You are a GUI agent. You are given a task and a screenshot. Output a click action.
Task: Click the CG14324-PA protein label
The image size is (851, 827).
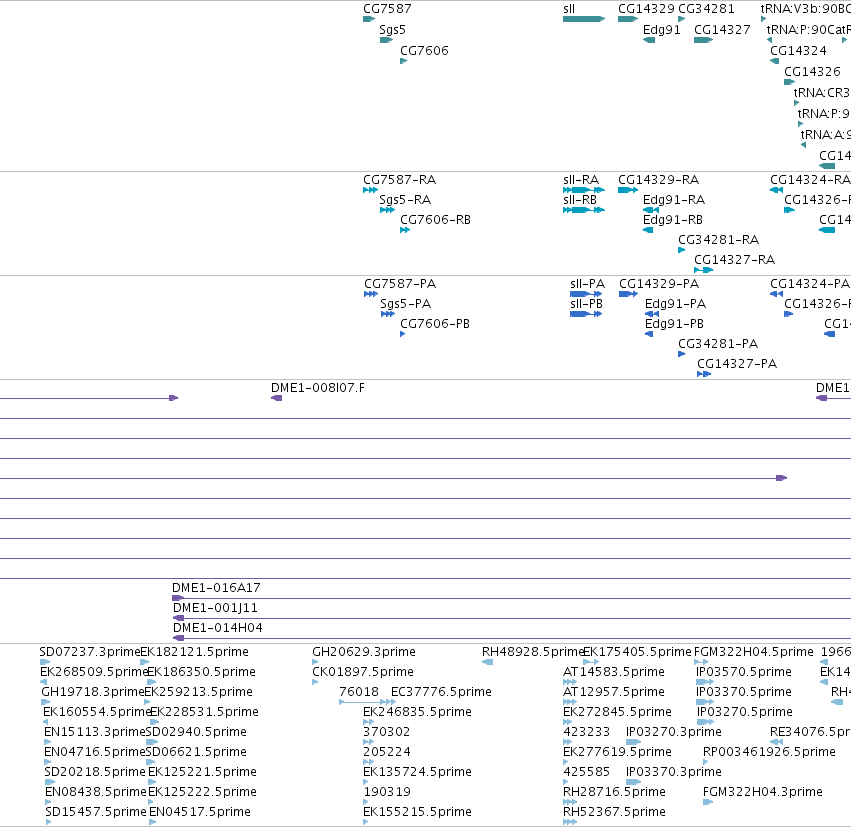tap(810, 284)
